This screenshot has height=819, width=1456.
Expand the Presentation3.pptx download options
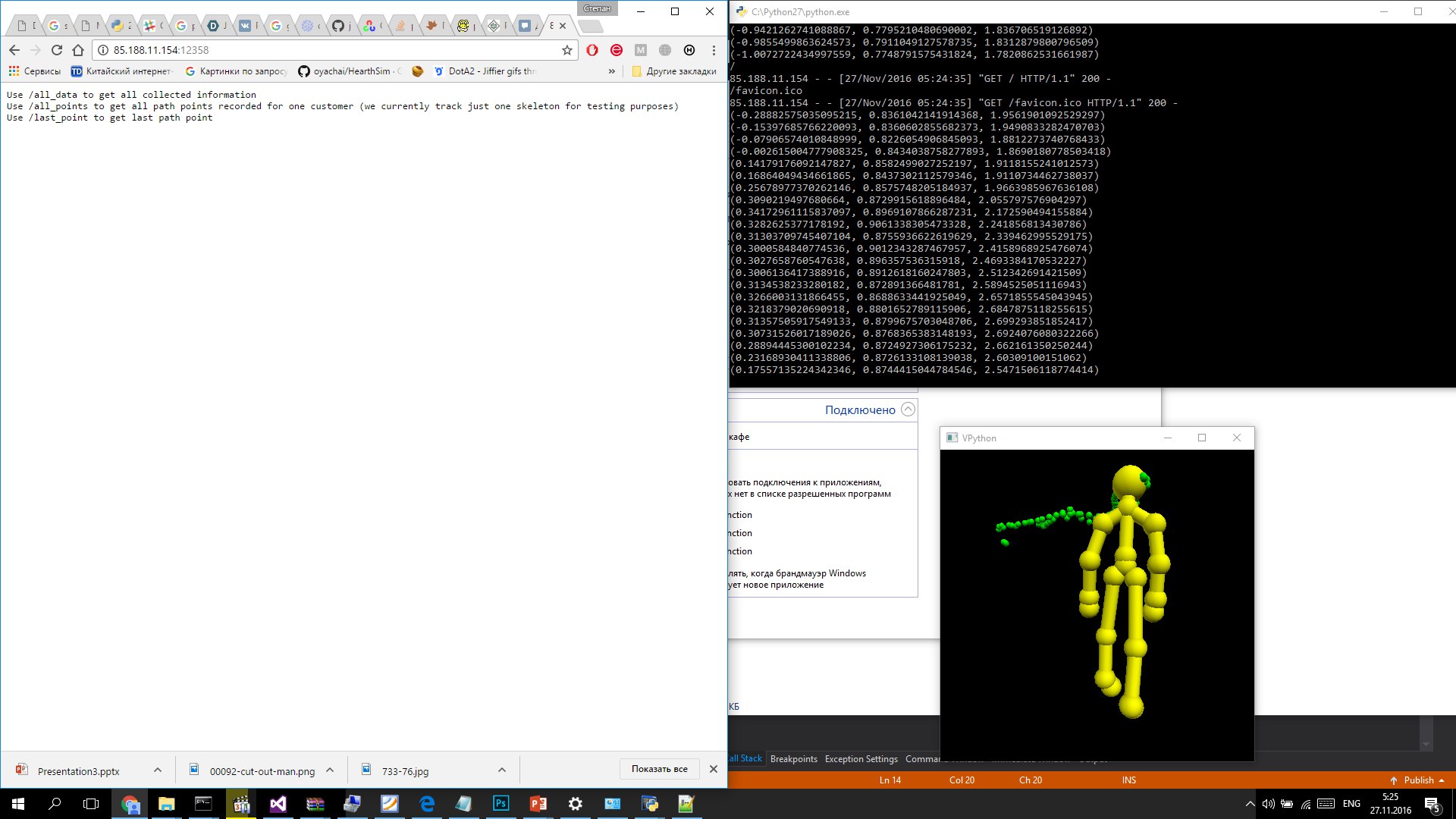pyautogui.click(x=158, y=770)
